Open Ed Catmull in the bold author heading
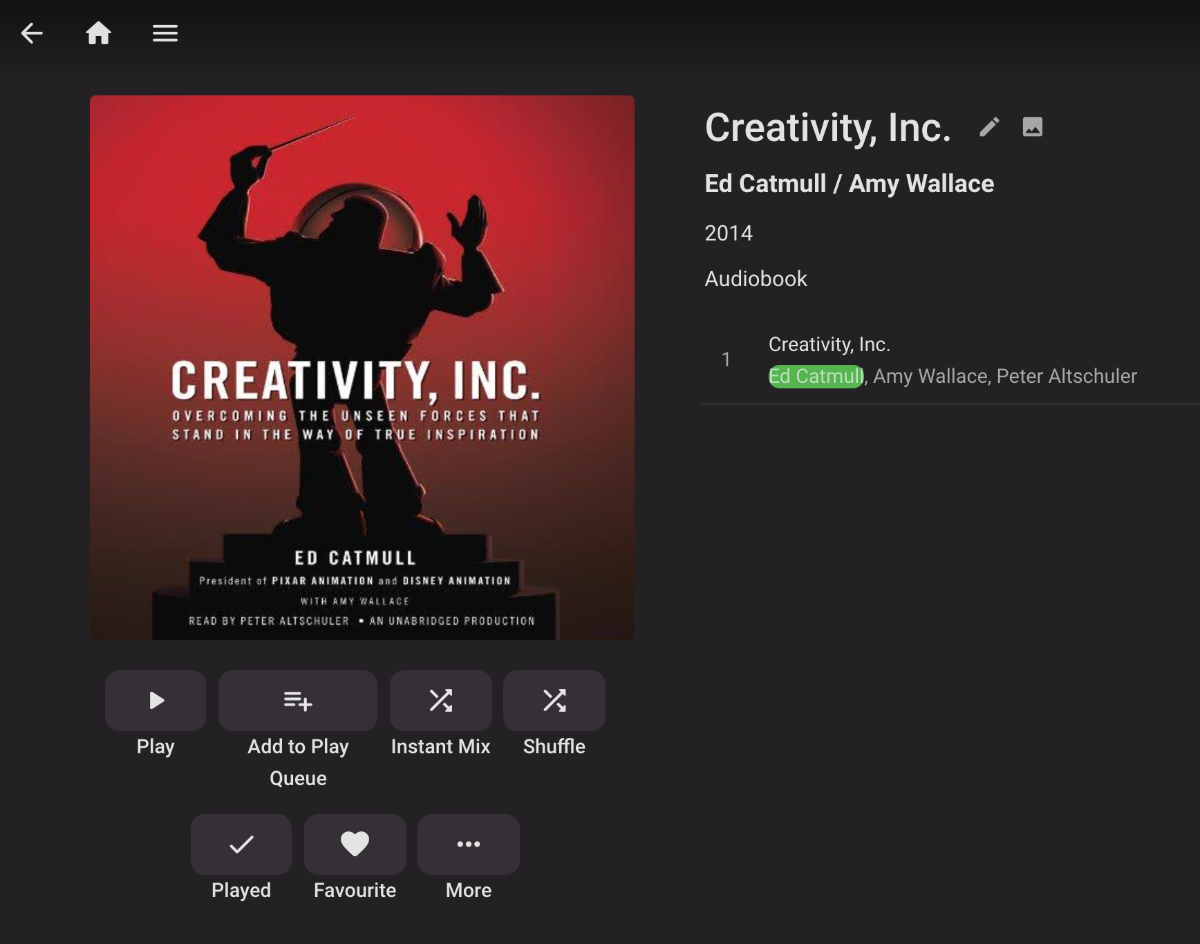Screen dimensions: 1200x944 click(765, 184)
